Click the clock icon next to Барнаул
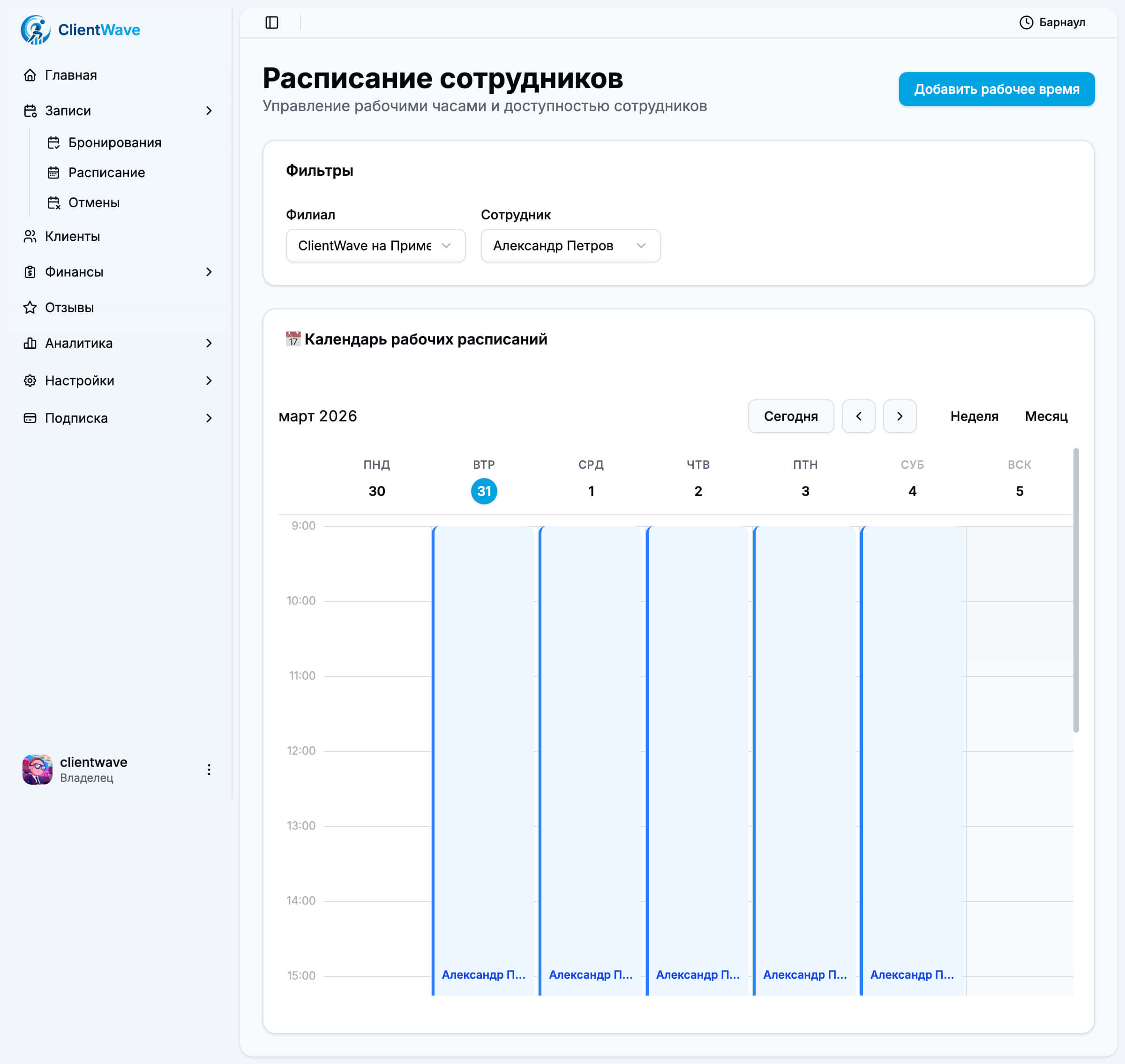Image resolution: width=1125 pixels, height=1064 pixels. point(1026,22)
